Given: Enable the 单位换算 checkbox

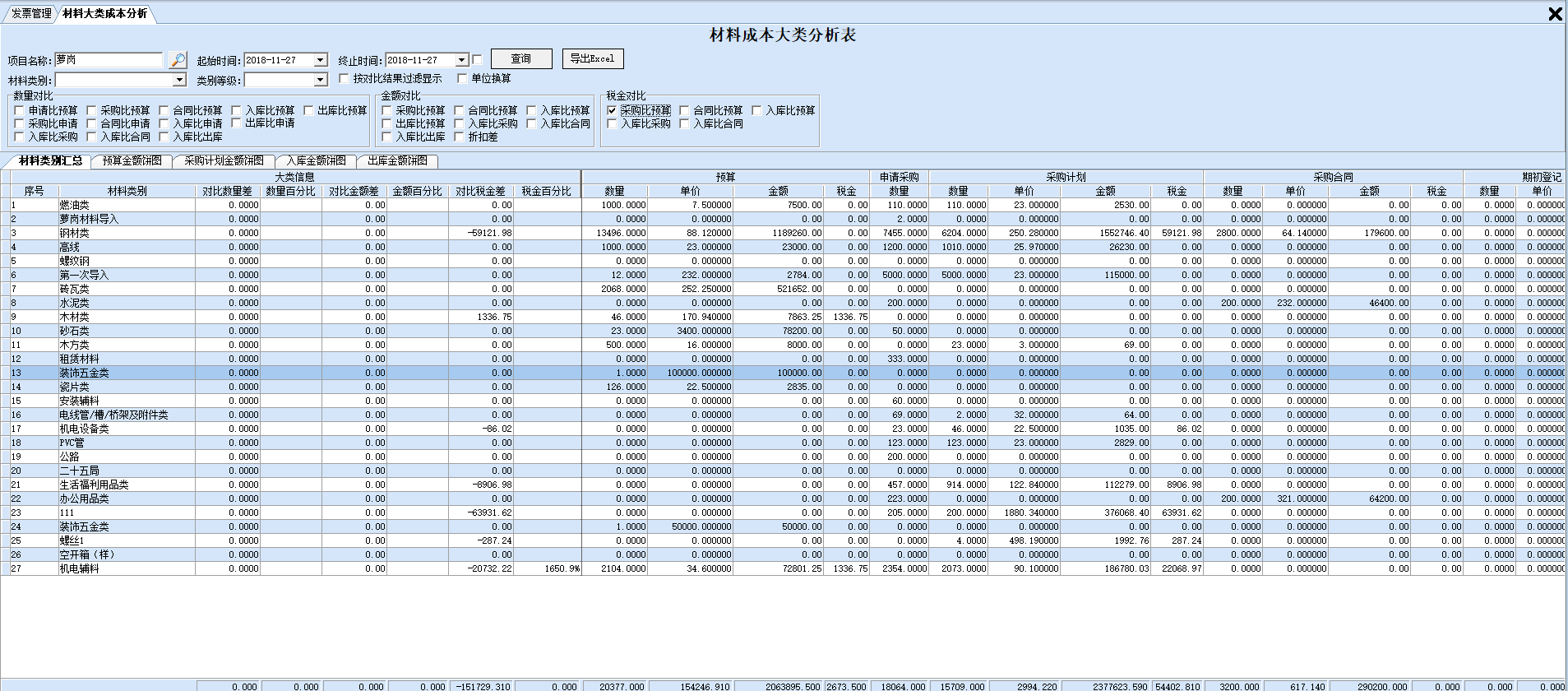Looking at the screenshot, I should (x=462, y=79).
